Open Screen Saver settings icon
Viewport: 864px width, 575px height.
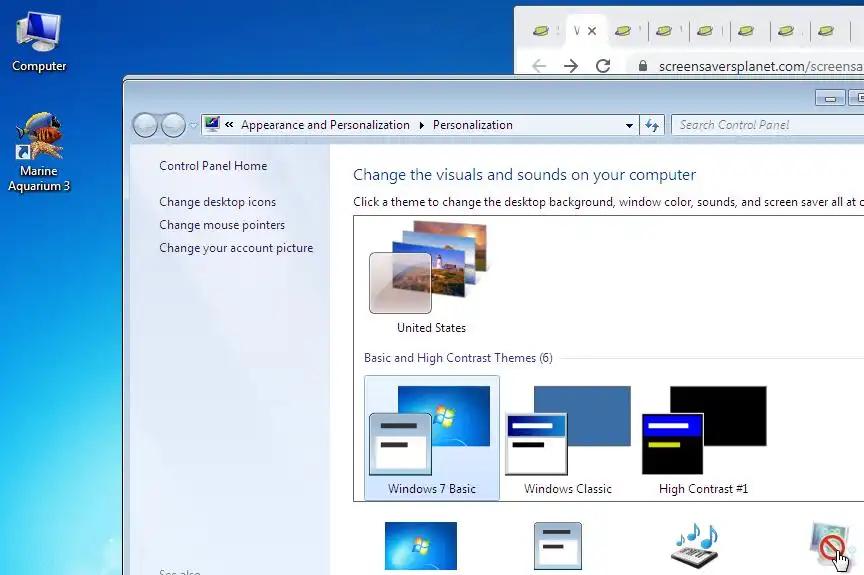(830, 546)
